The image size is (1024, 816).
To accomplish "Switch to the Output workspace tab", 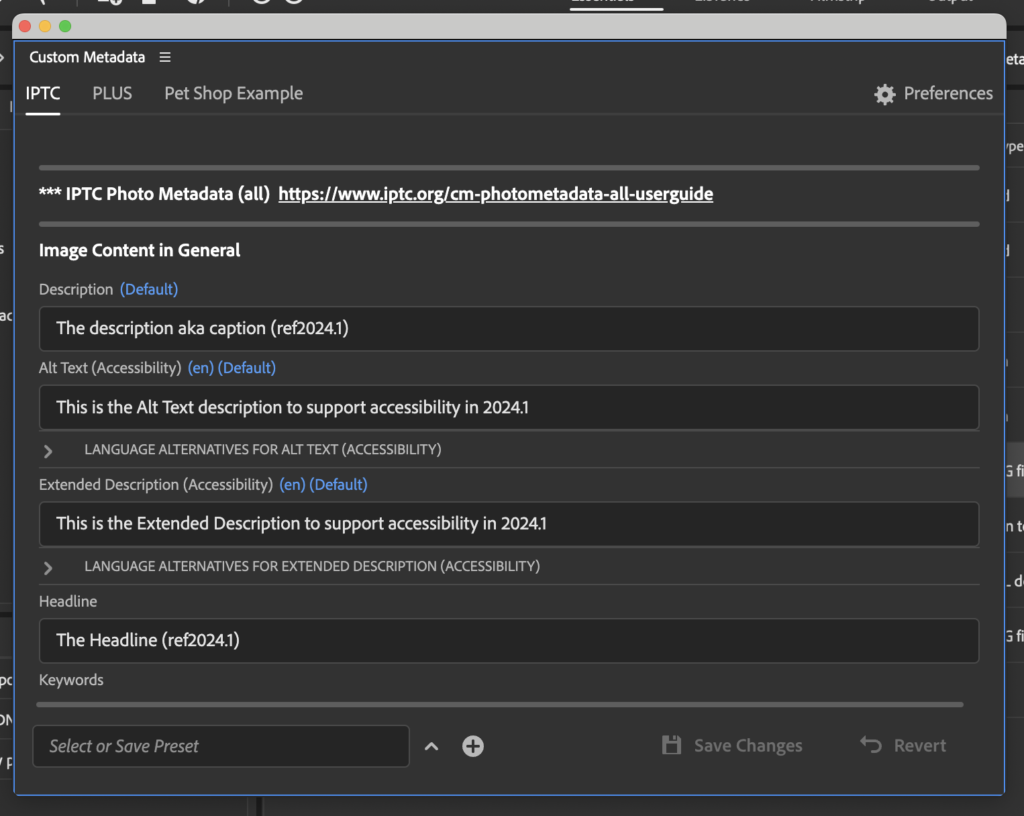I will click(x=948, y=2).
